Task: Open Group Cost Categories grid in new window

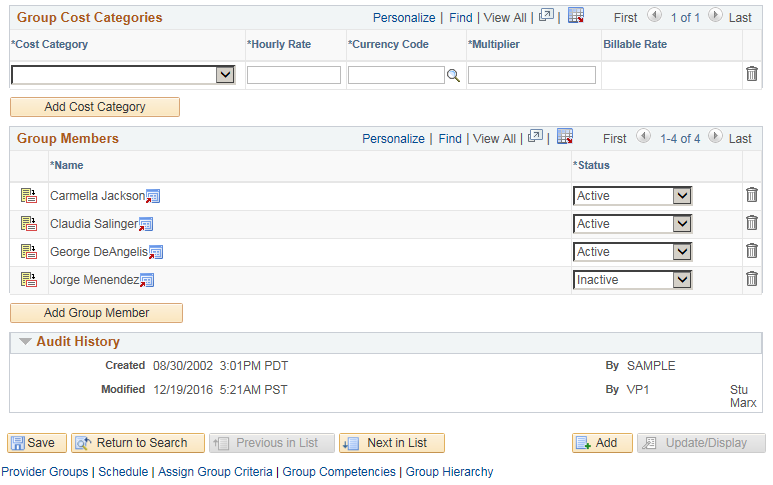Action: pos(546,16)
